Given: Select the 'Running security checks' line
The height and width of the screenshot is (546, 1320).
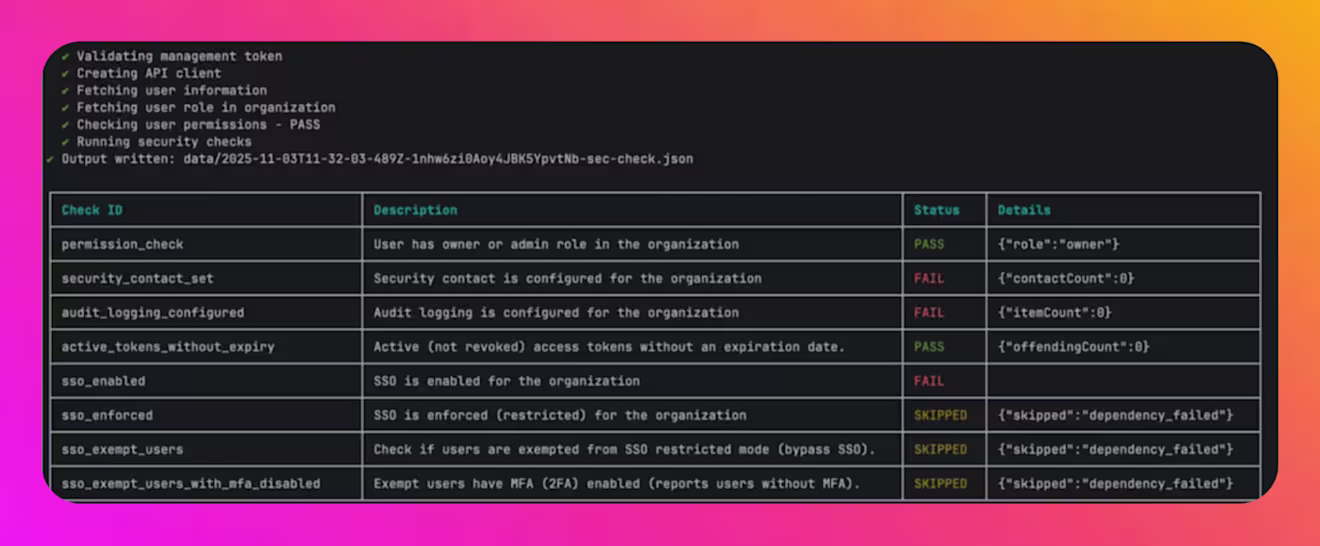Looking at the screenshot, I should [x=156, y=141].
